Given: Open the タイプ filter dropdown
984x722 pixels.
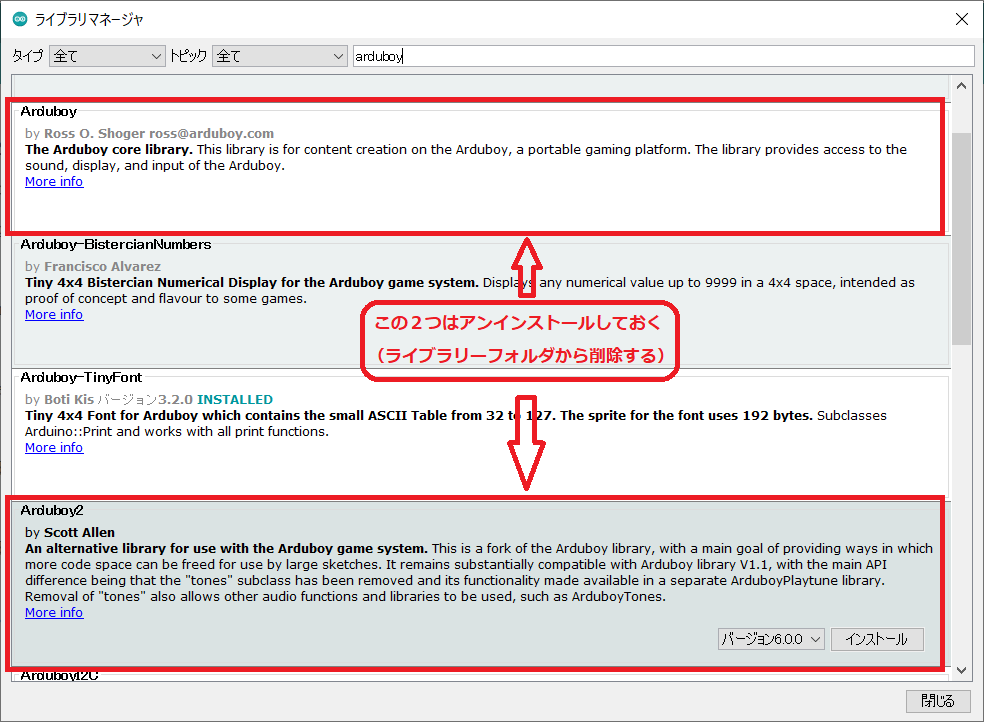Looking at the screenshot, I should [107, 56].
